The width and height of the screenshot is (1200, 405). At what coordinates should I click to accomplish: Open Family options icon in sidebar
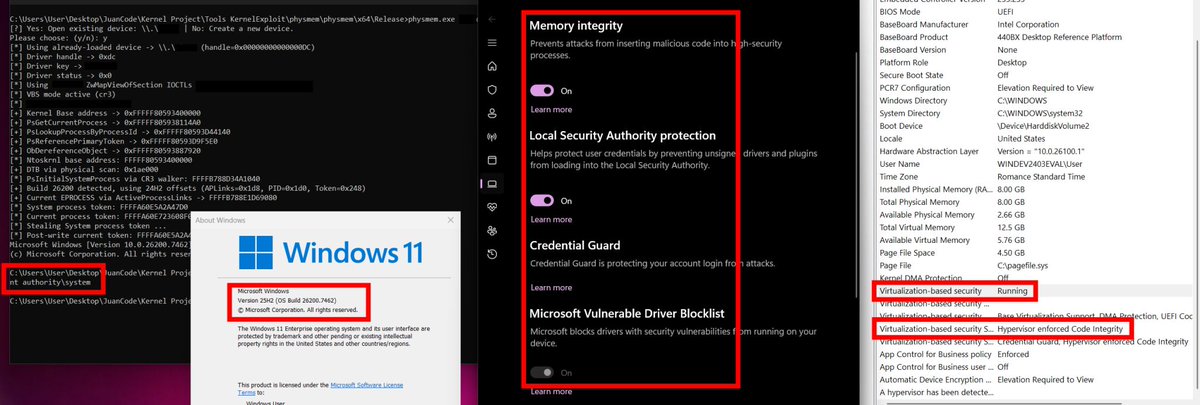(491, 231)
